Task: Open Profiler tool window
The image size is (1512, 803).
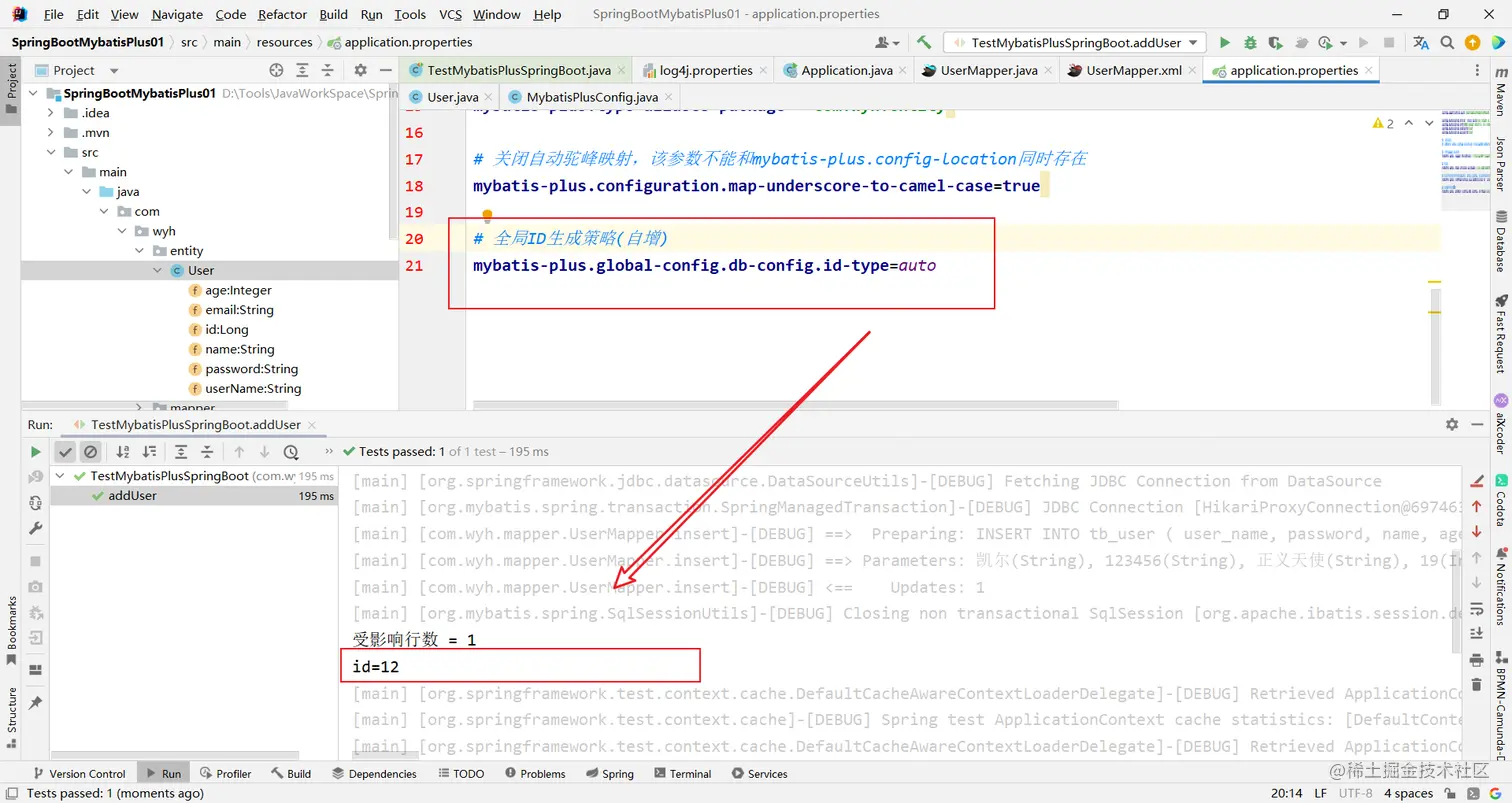Action: [x=226, y=773]
